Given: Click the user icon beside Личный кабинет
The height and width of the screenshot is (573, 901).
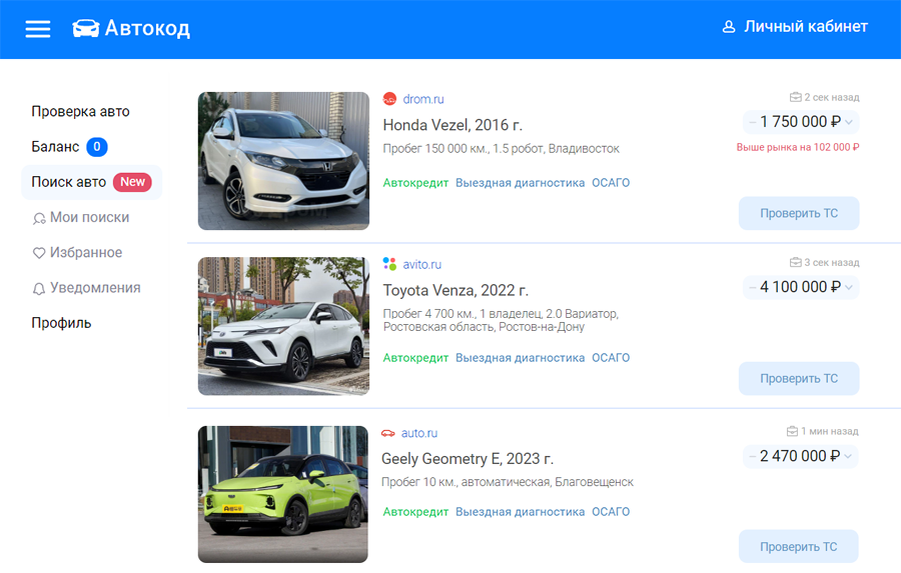Looking at the screenshot, I should click(729, 27).
